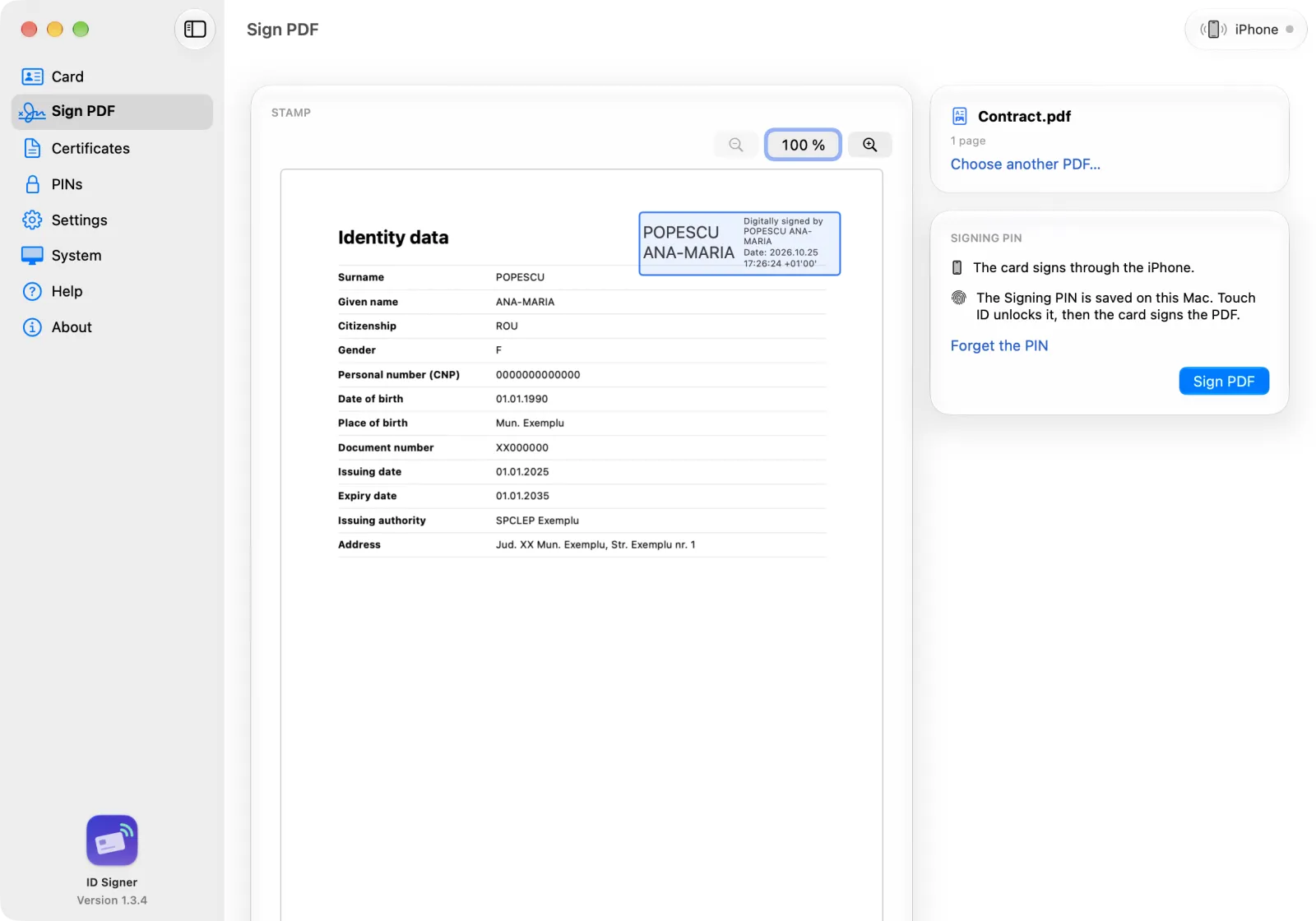This screenshot has width=1316, height=921.
Task: Click the issuing authority SPCLEP Exemplu
Action: [x=537, y=521]
